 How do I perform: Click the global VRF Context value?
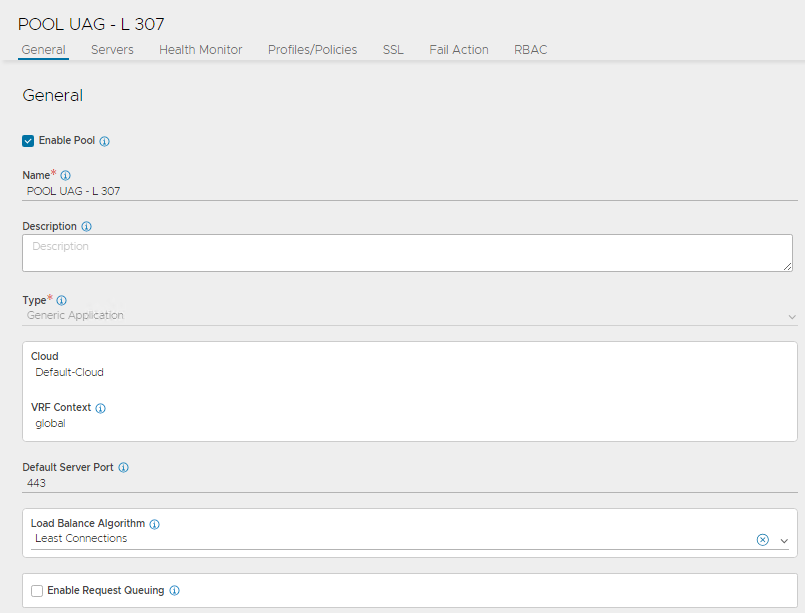50,424
